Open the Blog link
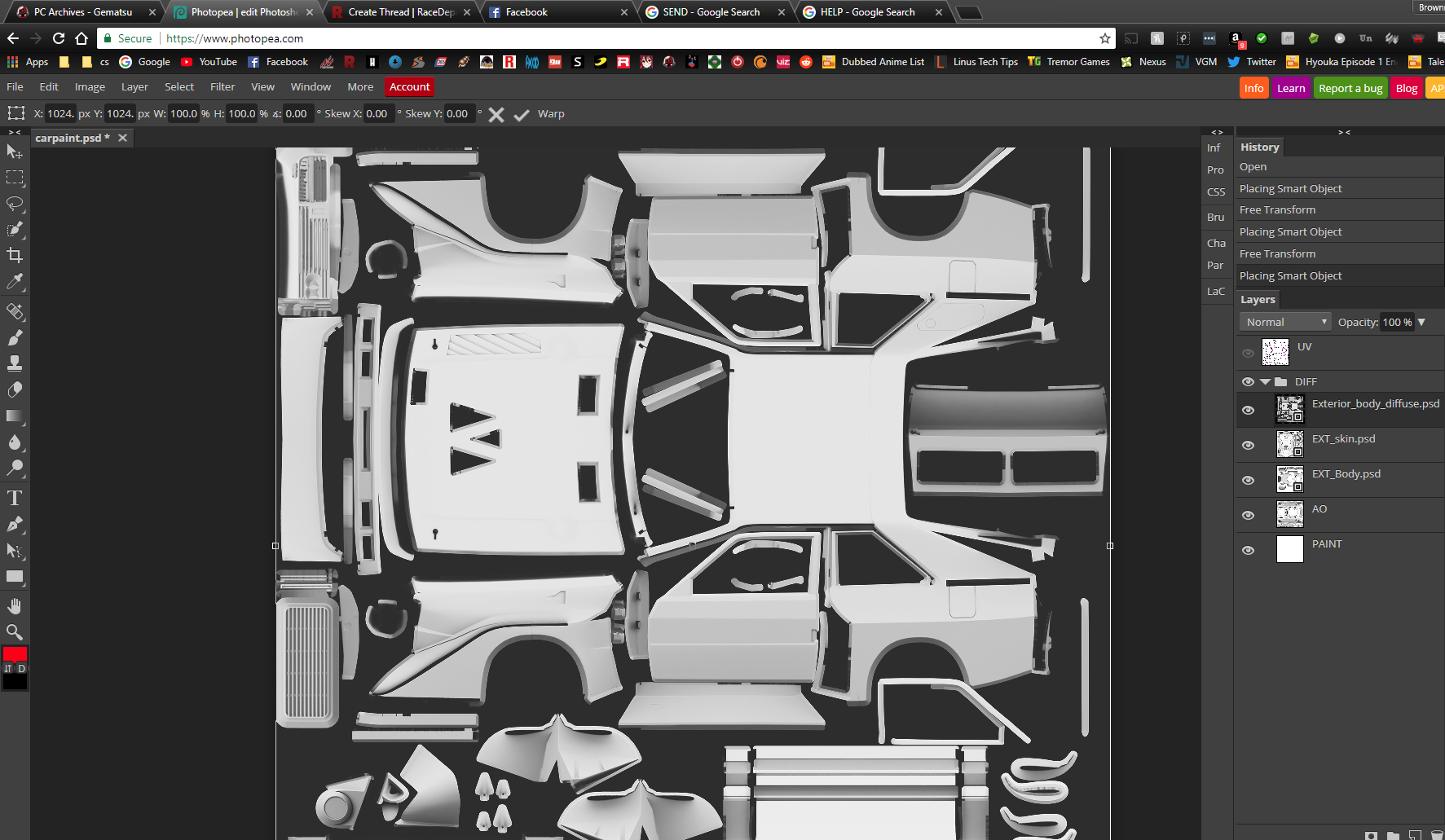 (x=1407, y=88)
